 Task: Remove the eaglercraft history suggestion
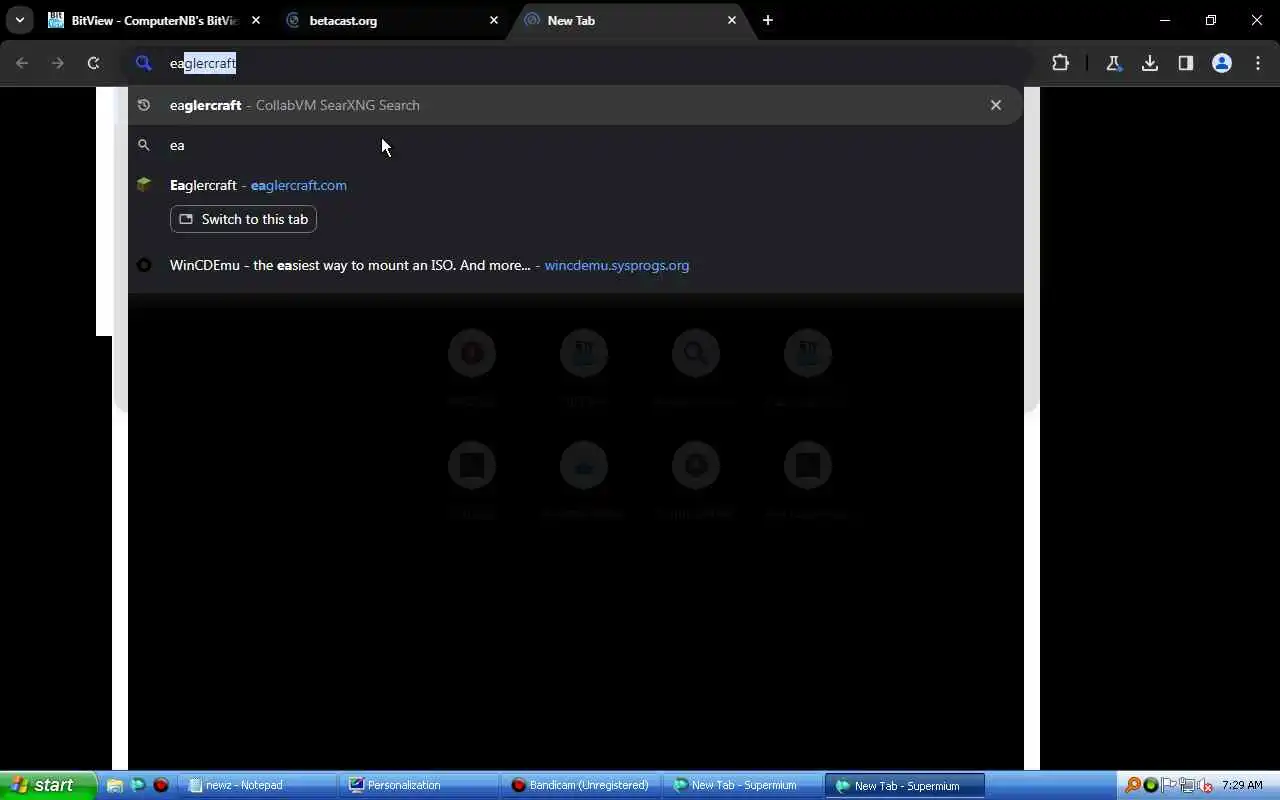click(996, 105)
